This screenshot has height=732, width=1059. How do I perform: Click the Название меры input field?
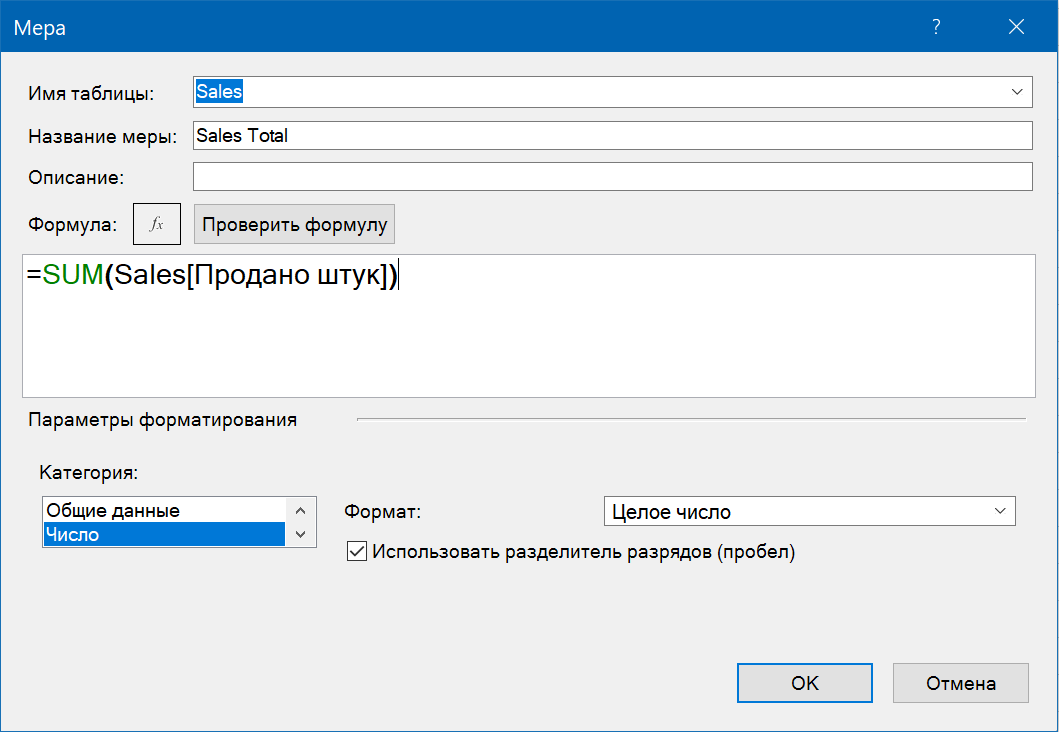613,136
